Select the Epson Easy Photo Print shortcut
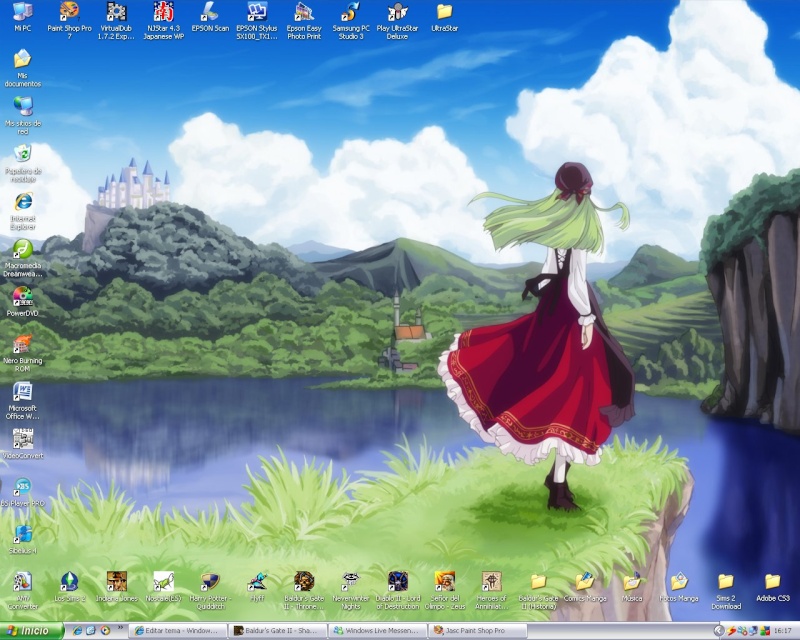The height and width of the screenshot is (640, 800). pos(304,20)
